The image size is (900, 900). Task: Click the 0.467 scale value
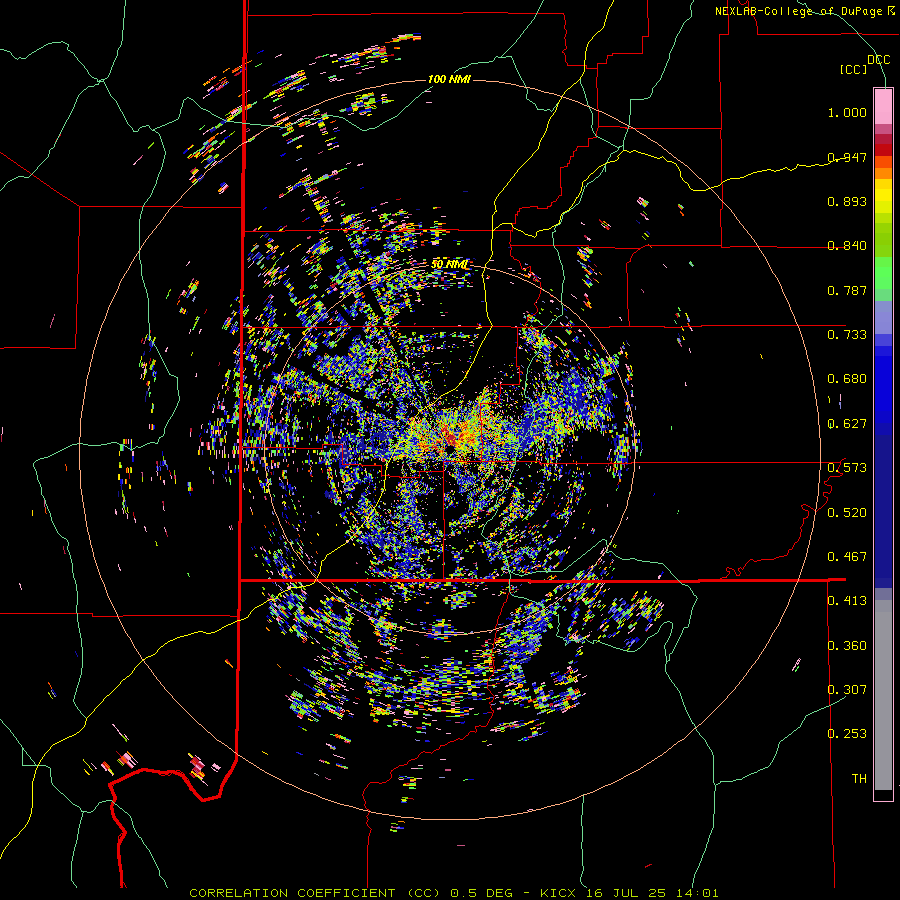847,557
